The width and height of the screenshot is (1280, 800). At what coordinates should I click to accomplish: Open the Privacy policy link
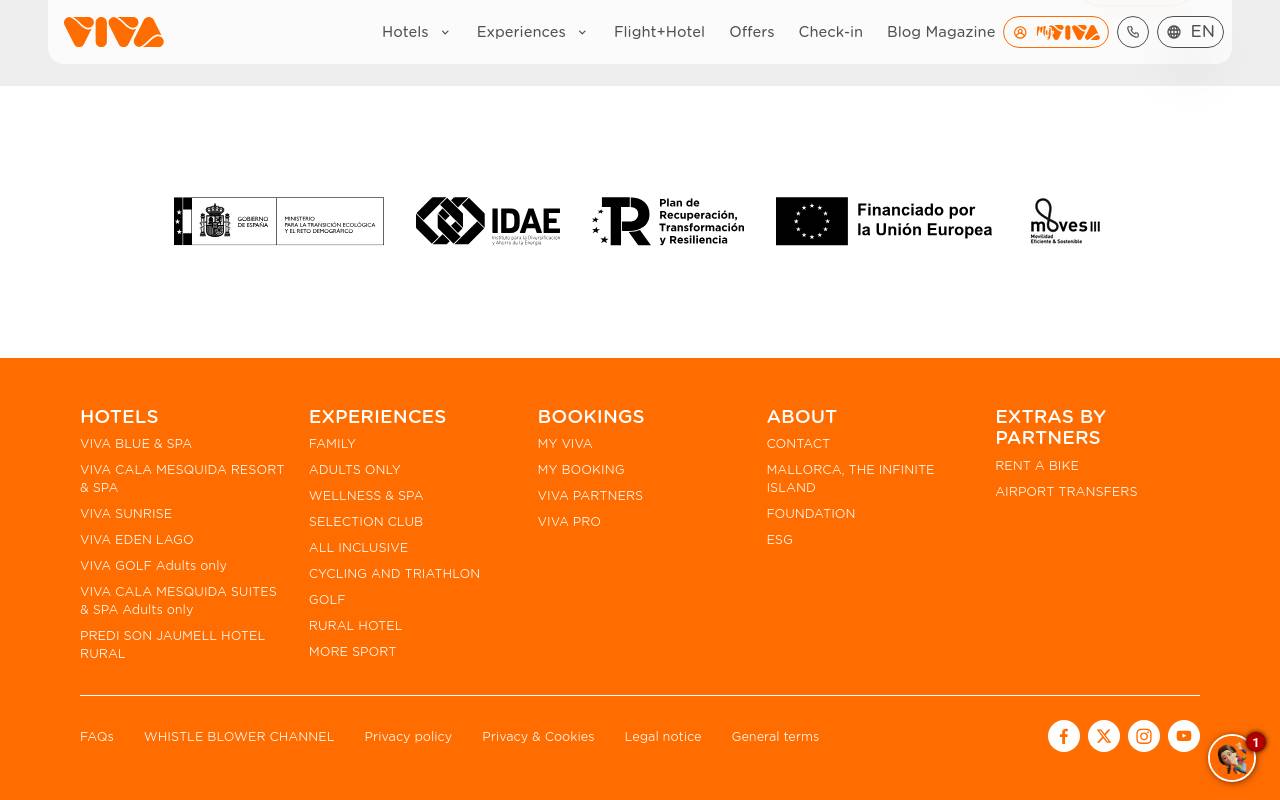click(408, 737)
